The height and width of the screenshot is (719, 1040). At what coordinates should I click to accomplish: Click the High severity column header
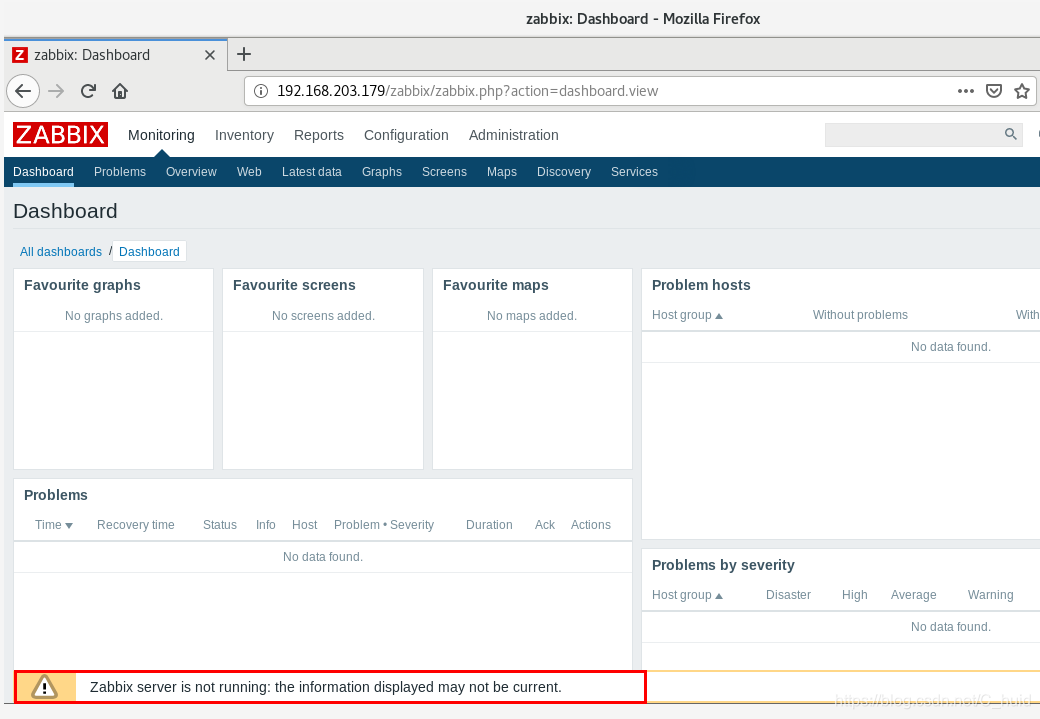(854, 595)
